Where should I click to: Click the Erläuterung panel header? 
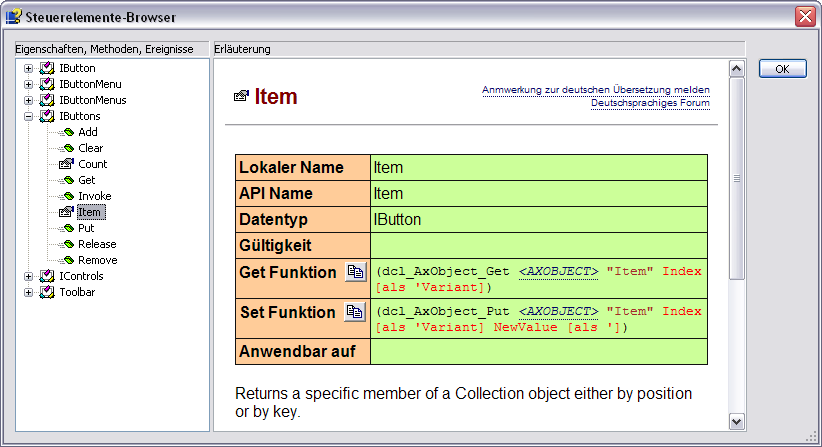pyautogui.click(x=479, y=49)
